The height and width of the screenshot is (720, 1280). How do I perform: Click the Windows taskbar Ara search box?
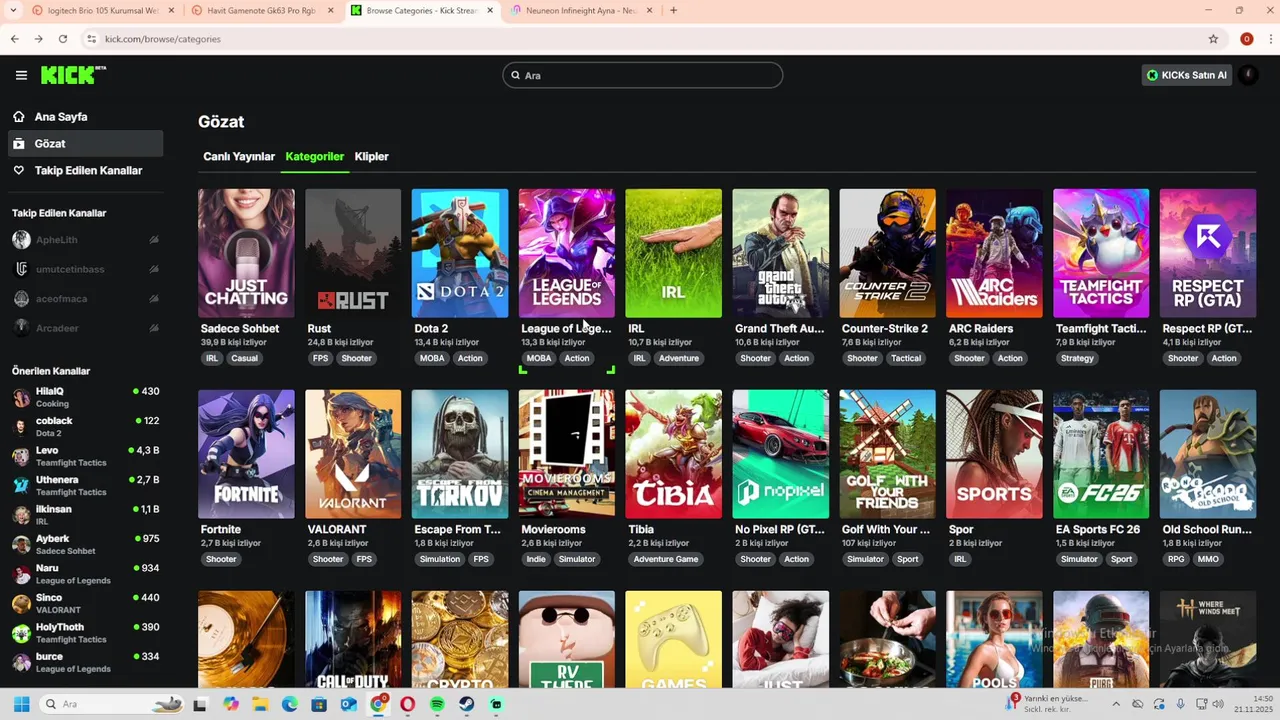[x=112, y=704]
